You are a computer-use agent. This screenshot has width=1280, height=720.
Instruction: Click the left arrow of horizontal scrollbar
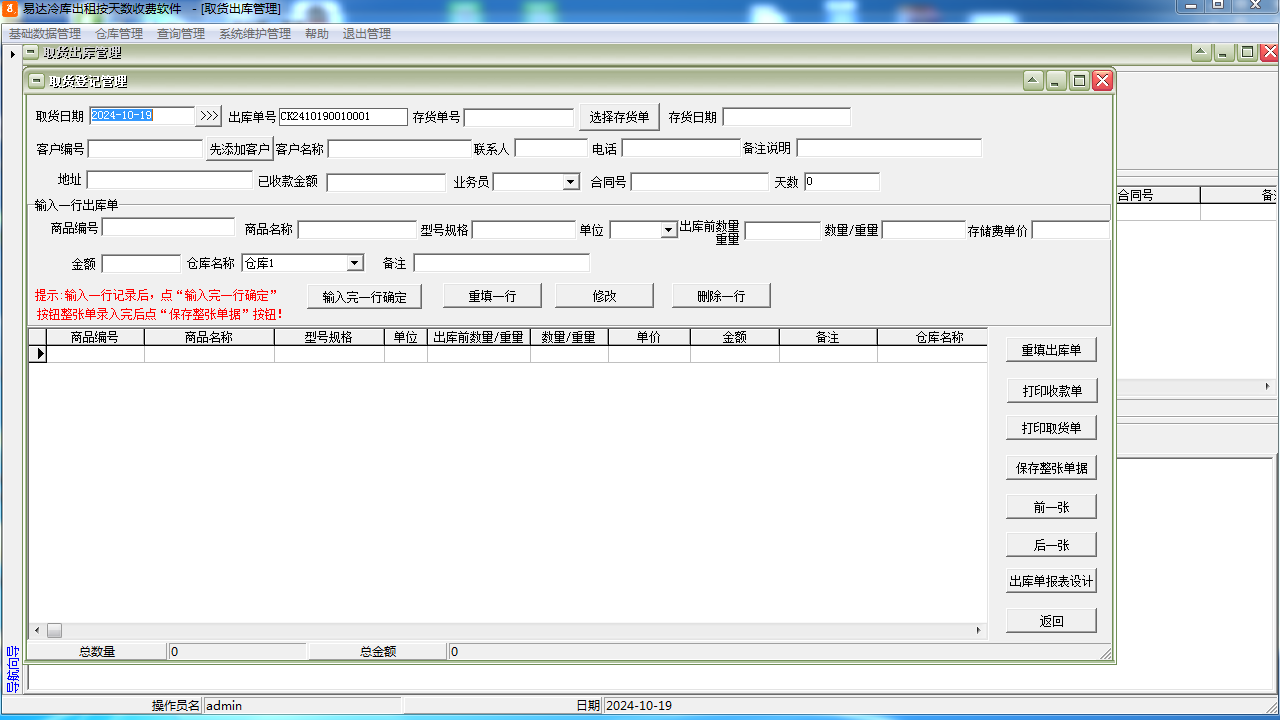[x=37, y=631]
